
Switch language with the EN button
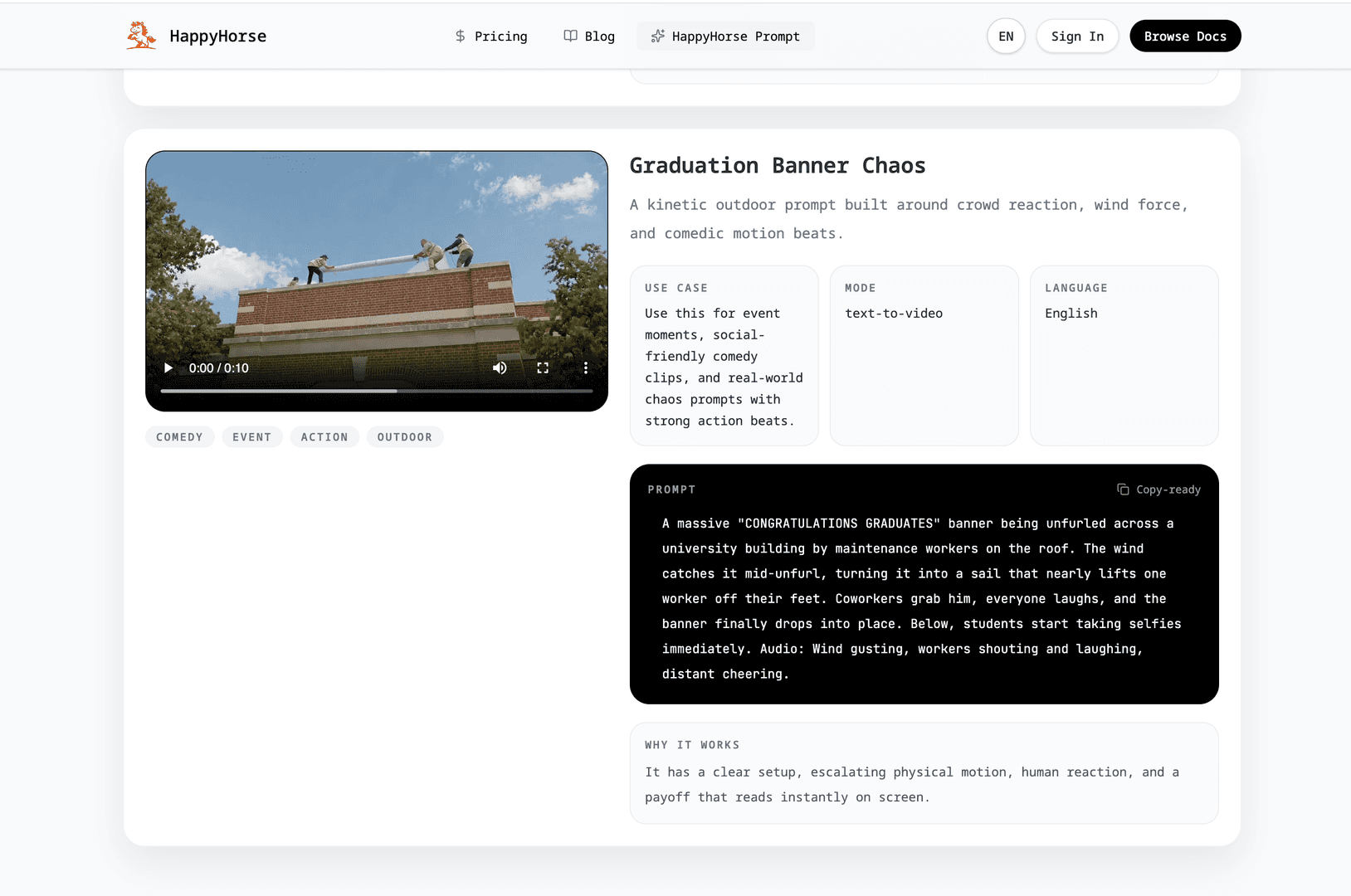coord(1006,37)
